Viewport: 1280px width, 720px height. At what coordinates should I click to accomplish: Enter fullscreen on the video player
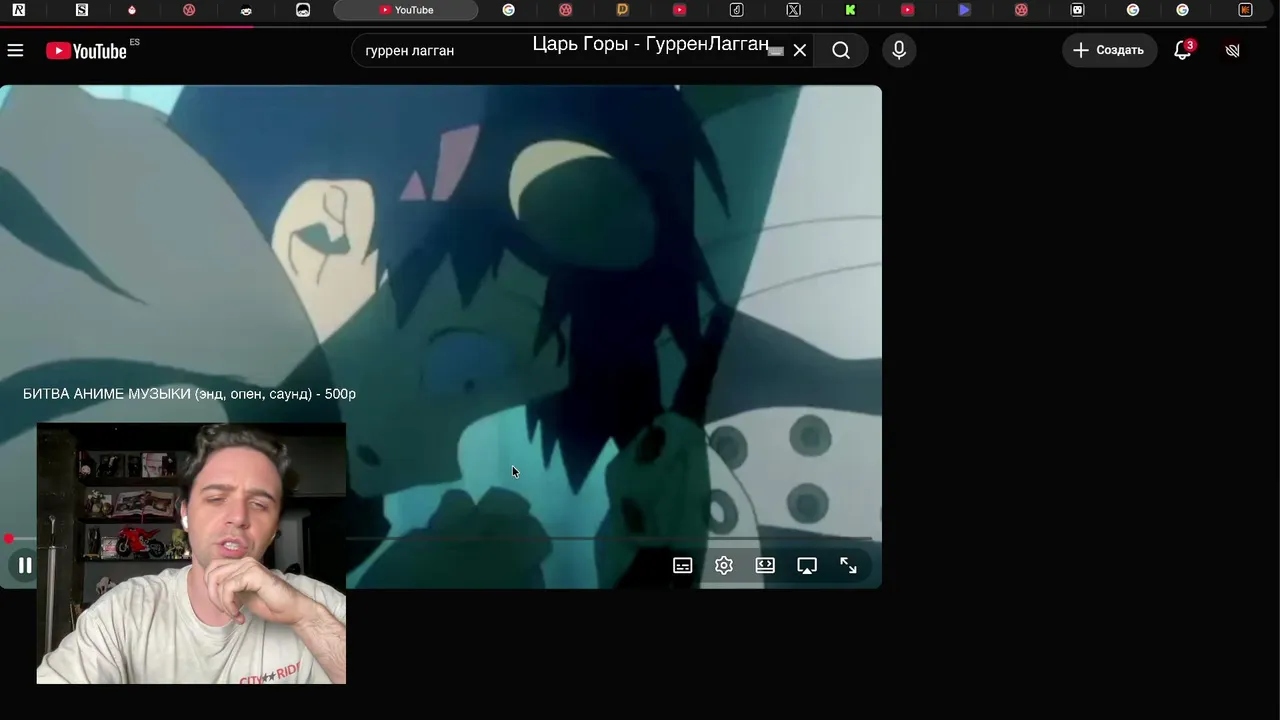click(848, 566)
